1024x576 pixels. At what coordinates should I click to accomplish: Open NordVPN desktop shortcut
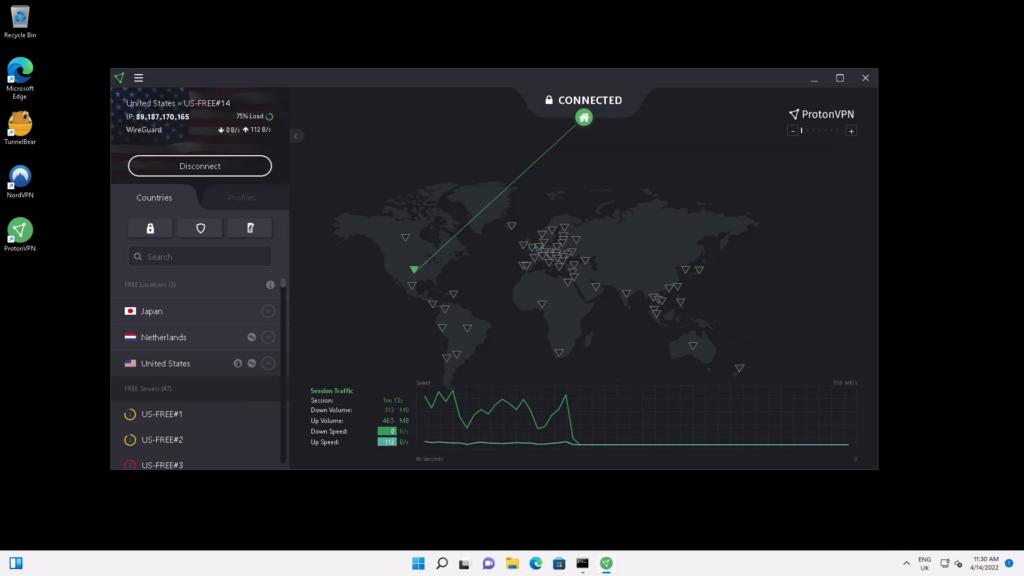tap(20, 182)
